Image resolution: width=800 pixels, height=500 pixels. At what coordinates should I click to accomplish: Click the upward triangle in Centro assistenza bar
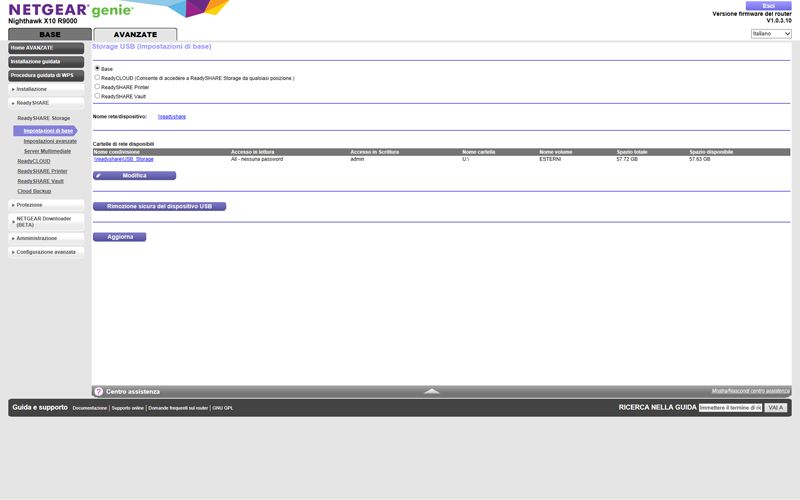pos(432,391)
